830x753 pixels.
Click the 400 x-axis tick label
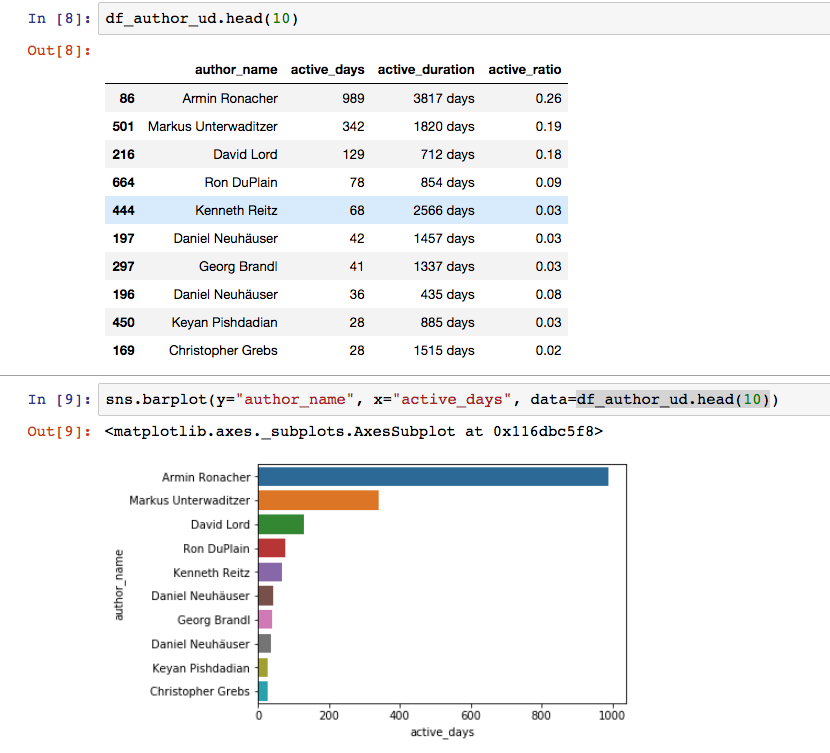pos(399,716)
